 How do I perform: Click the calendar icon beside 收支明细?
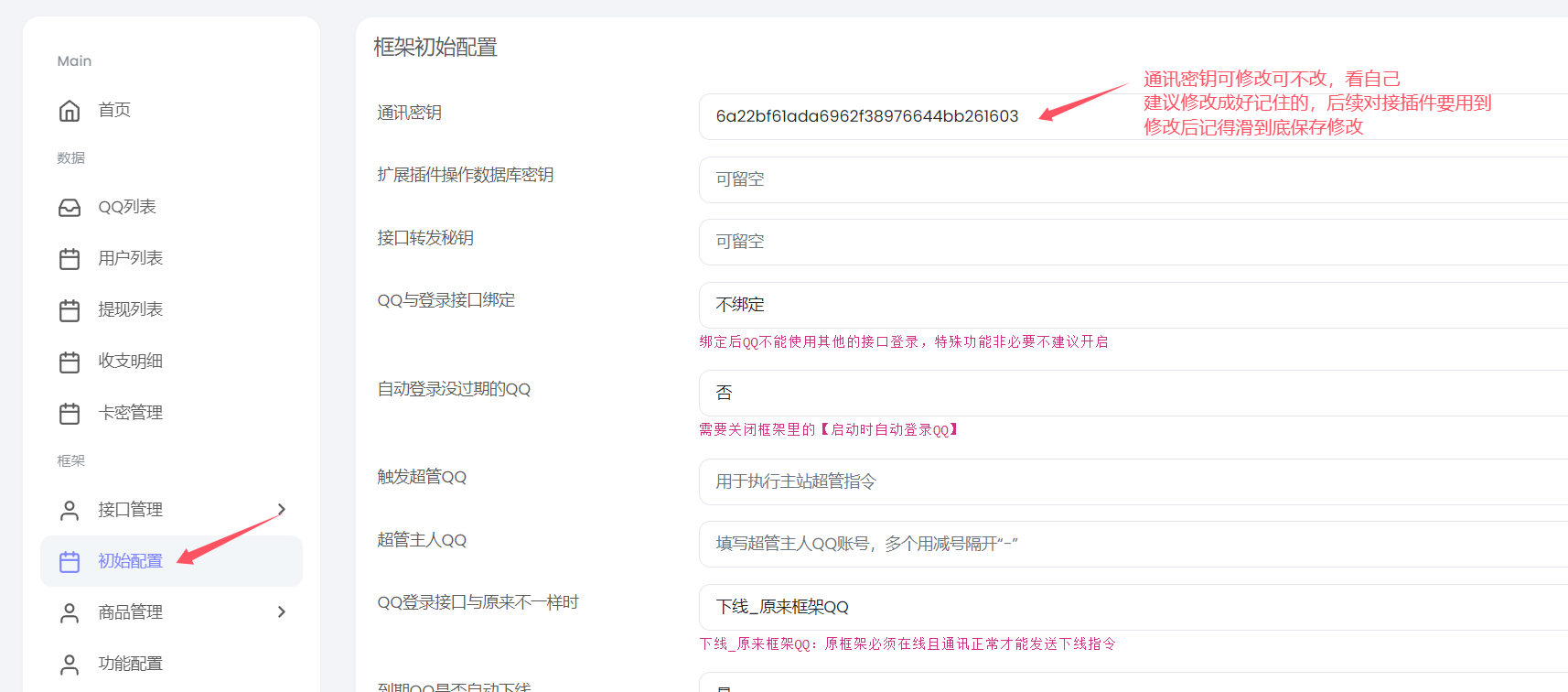[70, 362]
